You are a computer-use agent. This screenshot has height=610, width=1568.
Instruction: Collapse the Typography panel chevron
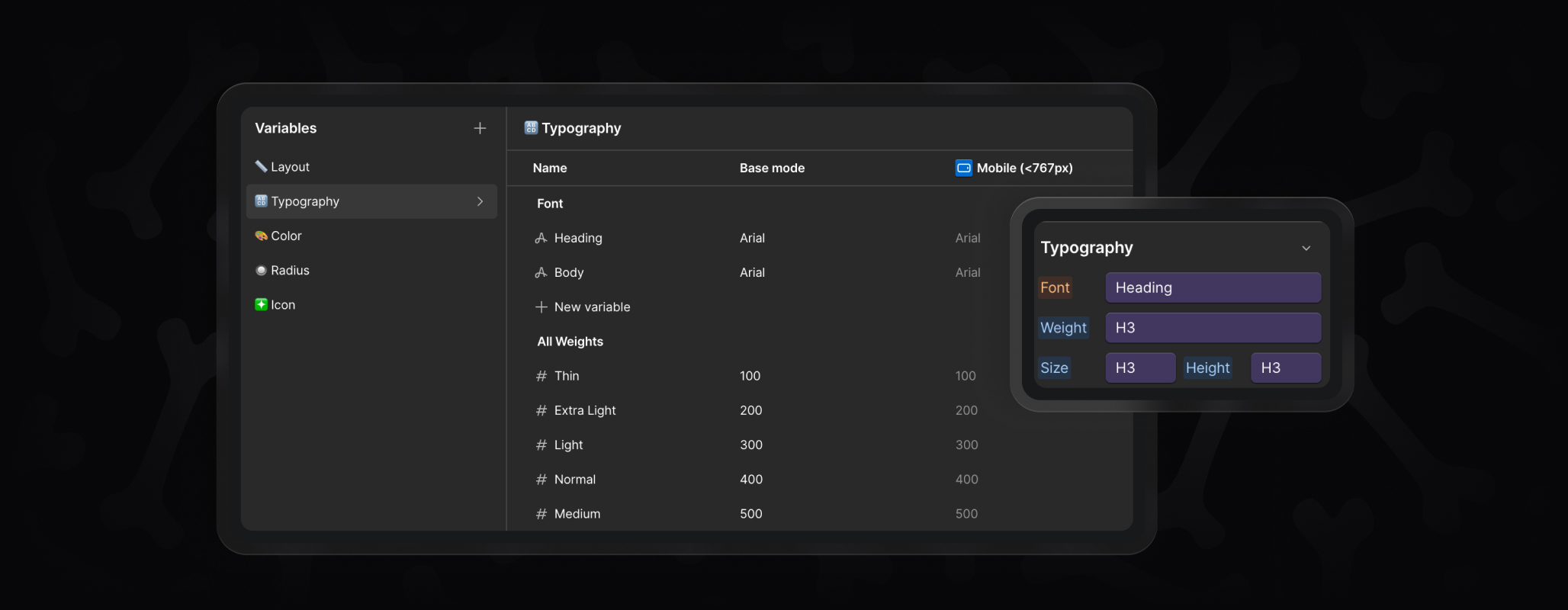[x=1306, y=248]
